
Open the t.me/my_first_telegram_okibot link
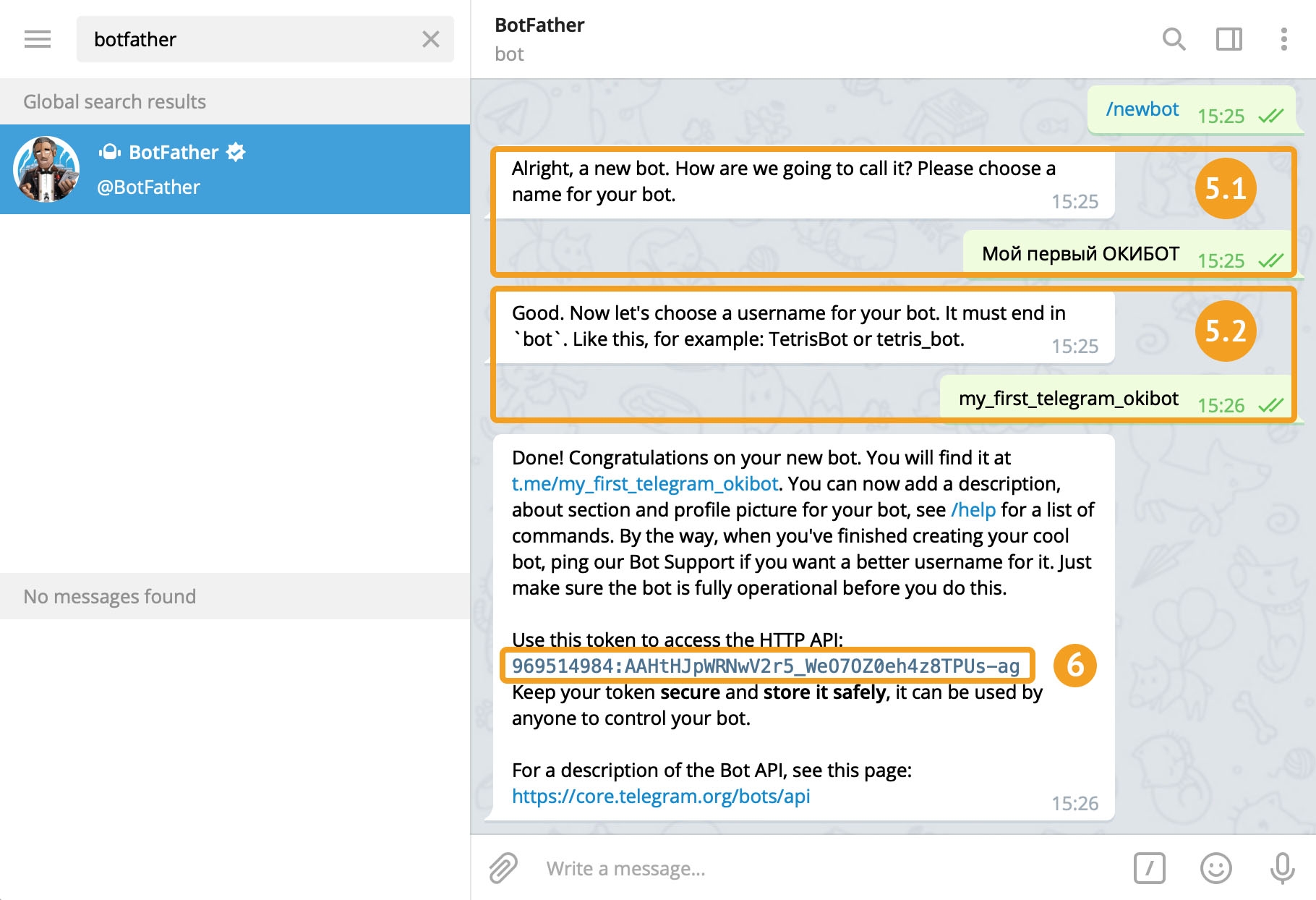point(644,484)
